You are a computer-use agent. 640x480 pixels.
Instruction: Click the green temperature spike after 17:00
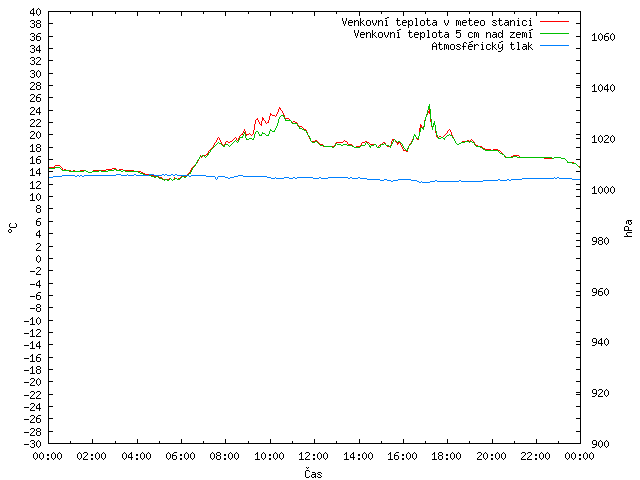click(x=429, y=105)
